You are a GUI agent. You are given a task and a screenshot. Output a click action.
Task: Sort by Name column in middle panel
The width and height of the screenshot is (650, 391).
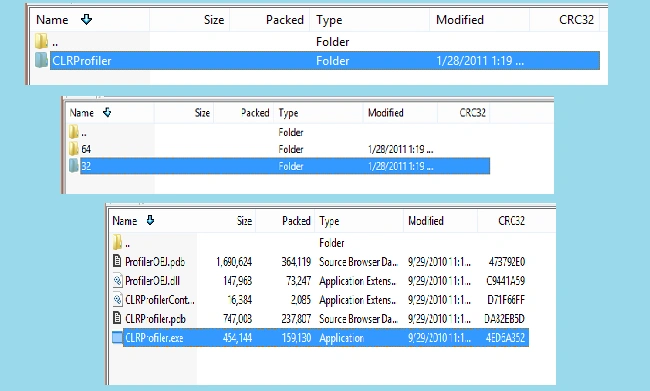82,113
